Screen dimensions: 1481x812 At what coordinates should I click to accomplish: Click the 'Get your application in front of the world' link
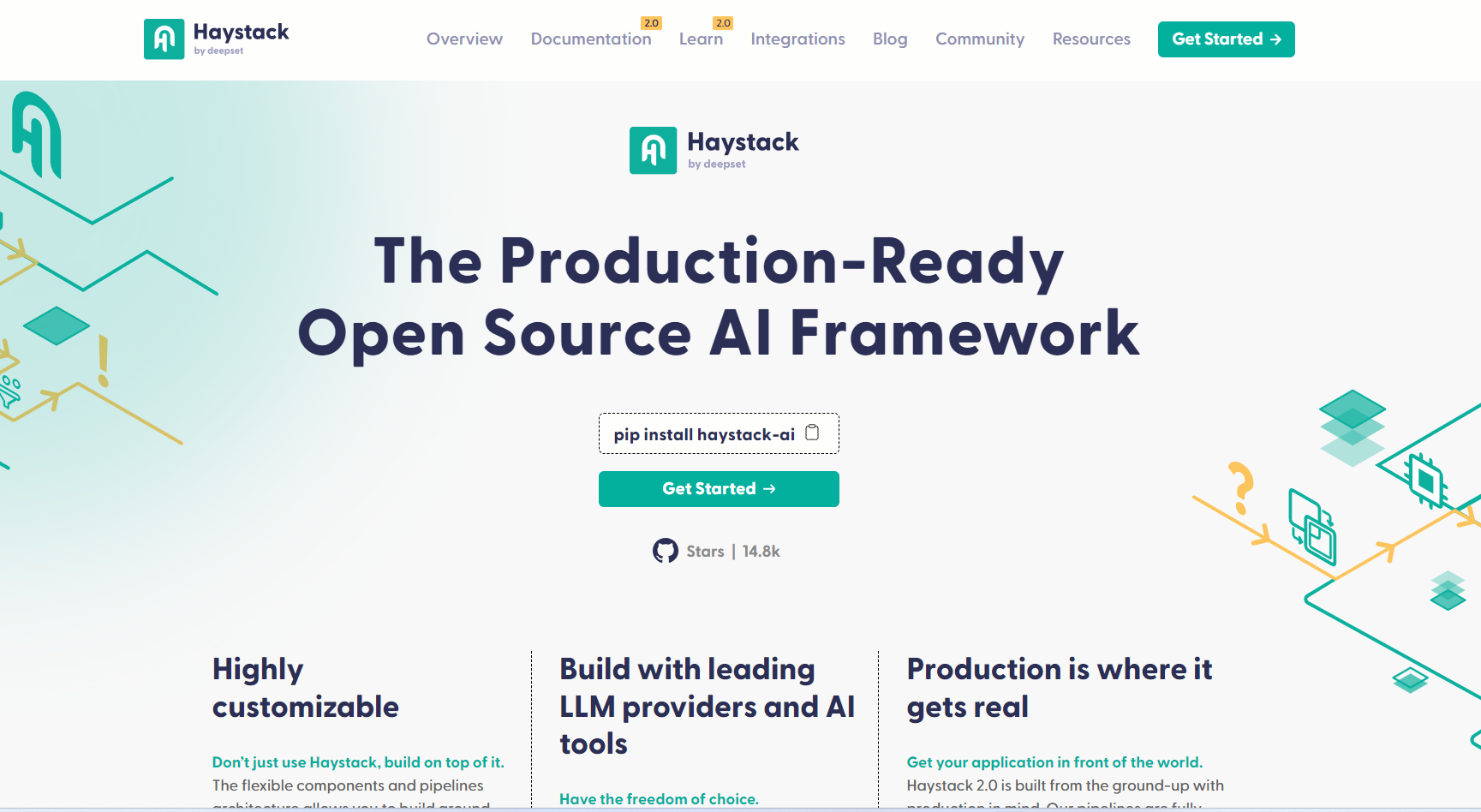[1054, 761]
